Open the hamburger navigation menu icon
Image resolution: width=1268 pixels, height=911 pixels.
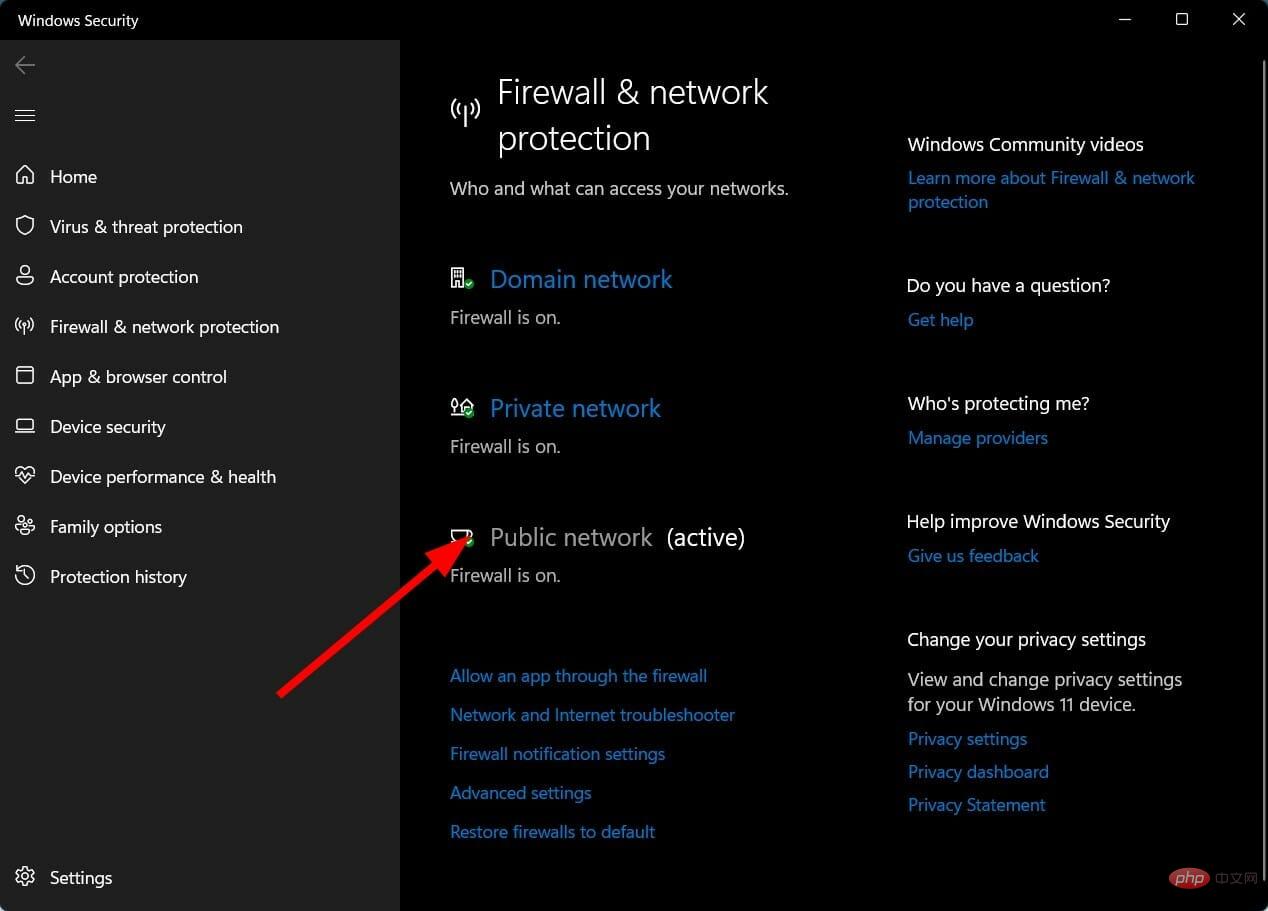click(x=25, y=116)
